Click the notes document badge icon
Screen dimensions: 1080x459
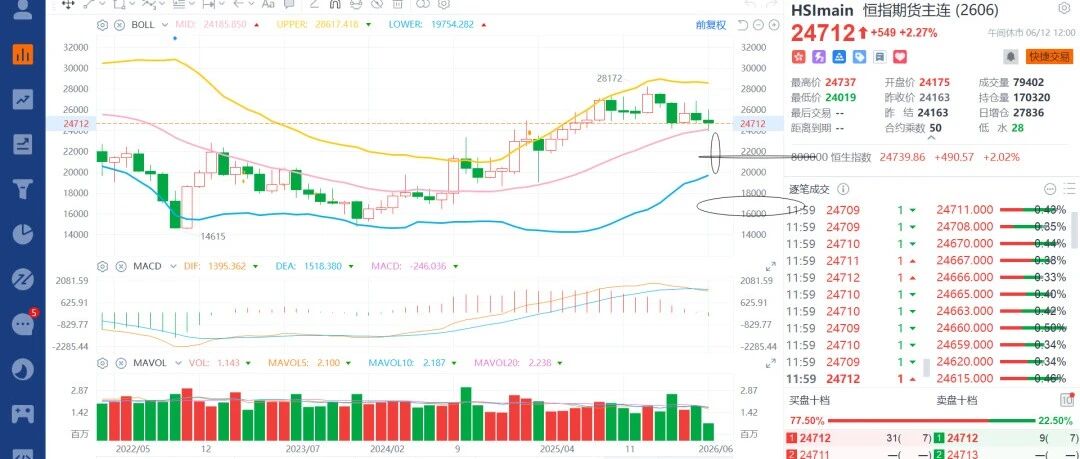[880, 57]
